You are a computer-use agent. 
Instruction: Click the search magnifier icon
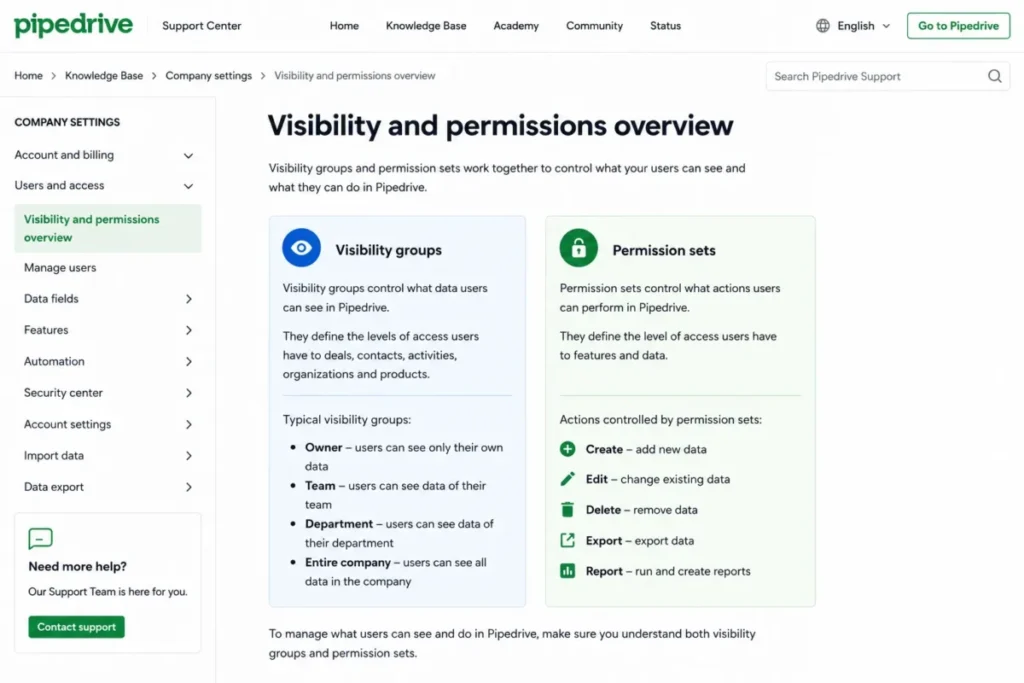click(x=995, y=76)
